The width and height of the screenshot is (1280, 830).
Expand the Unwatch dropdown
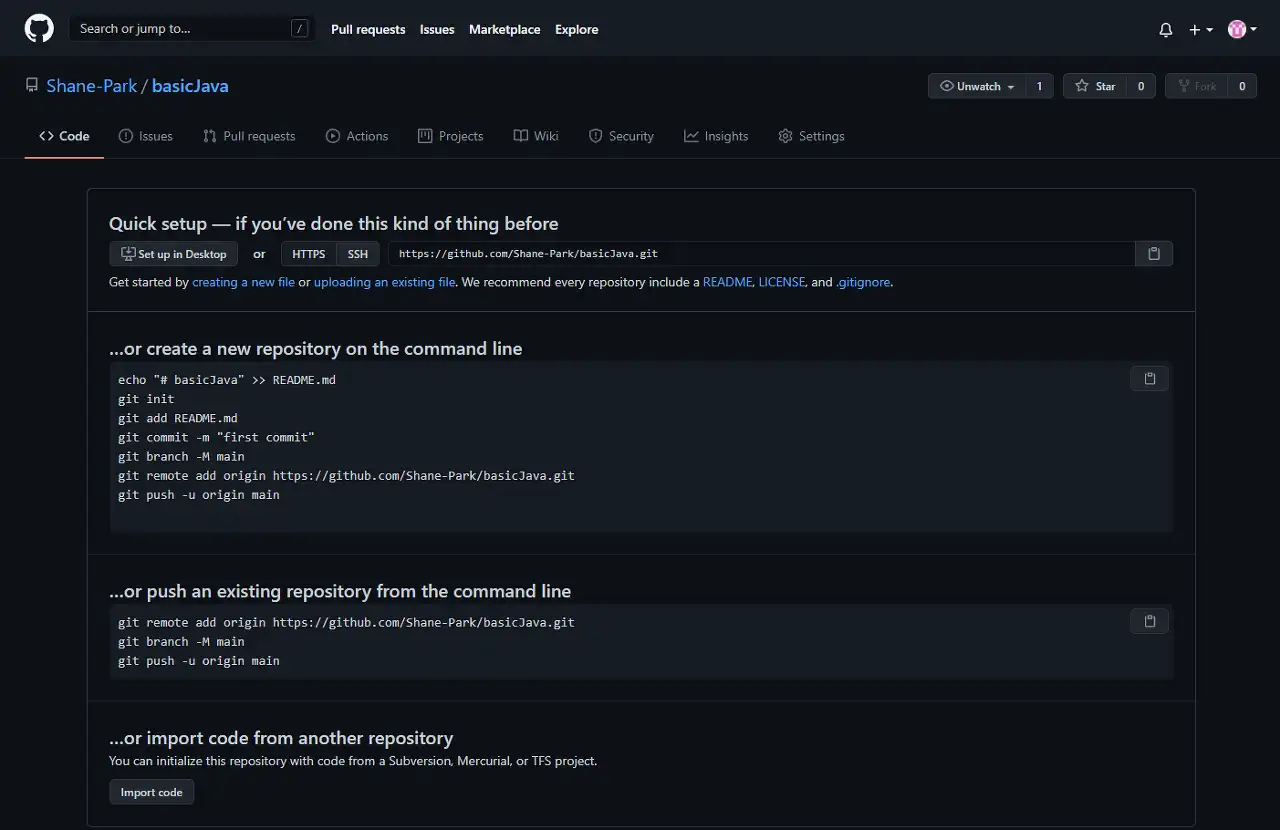pos(978,86)
